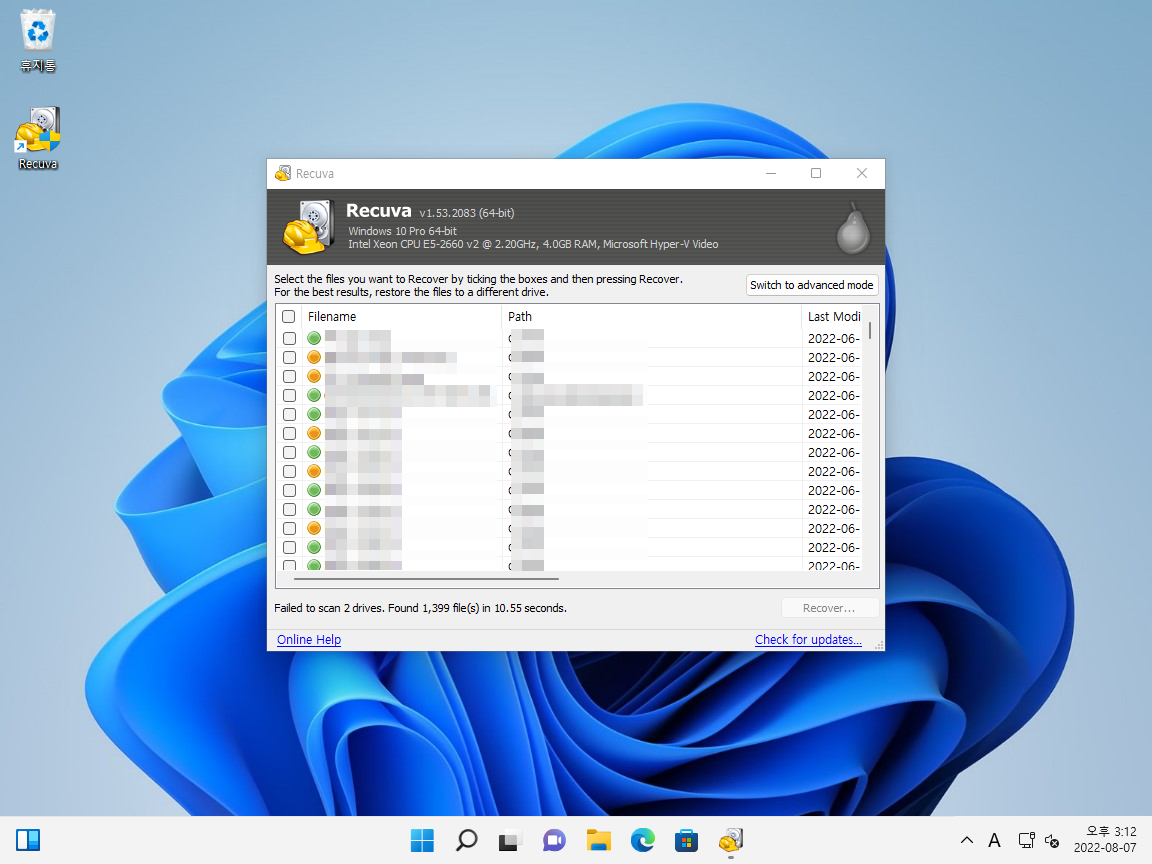The width and height of the screenshot is (1152, 864).
Task: Open File Explorer from the taskbar
Action: [x=598, y=840]
